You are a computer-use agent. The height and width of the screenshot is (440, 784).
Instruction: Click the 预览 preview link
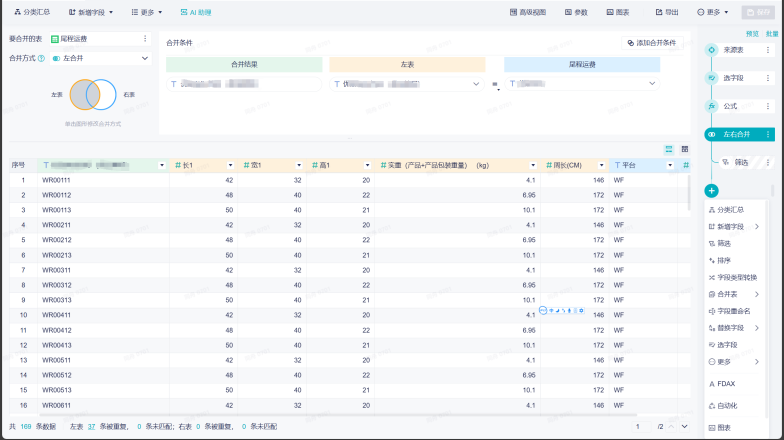753,33
